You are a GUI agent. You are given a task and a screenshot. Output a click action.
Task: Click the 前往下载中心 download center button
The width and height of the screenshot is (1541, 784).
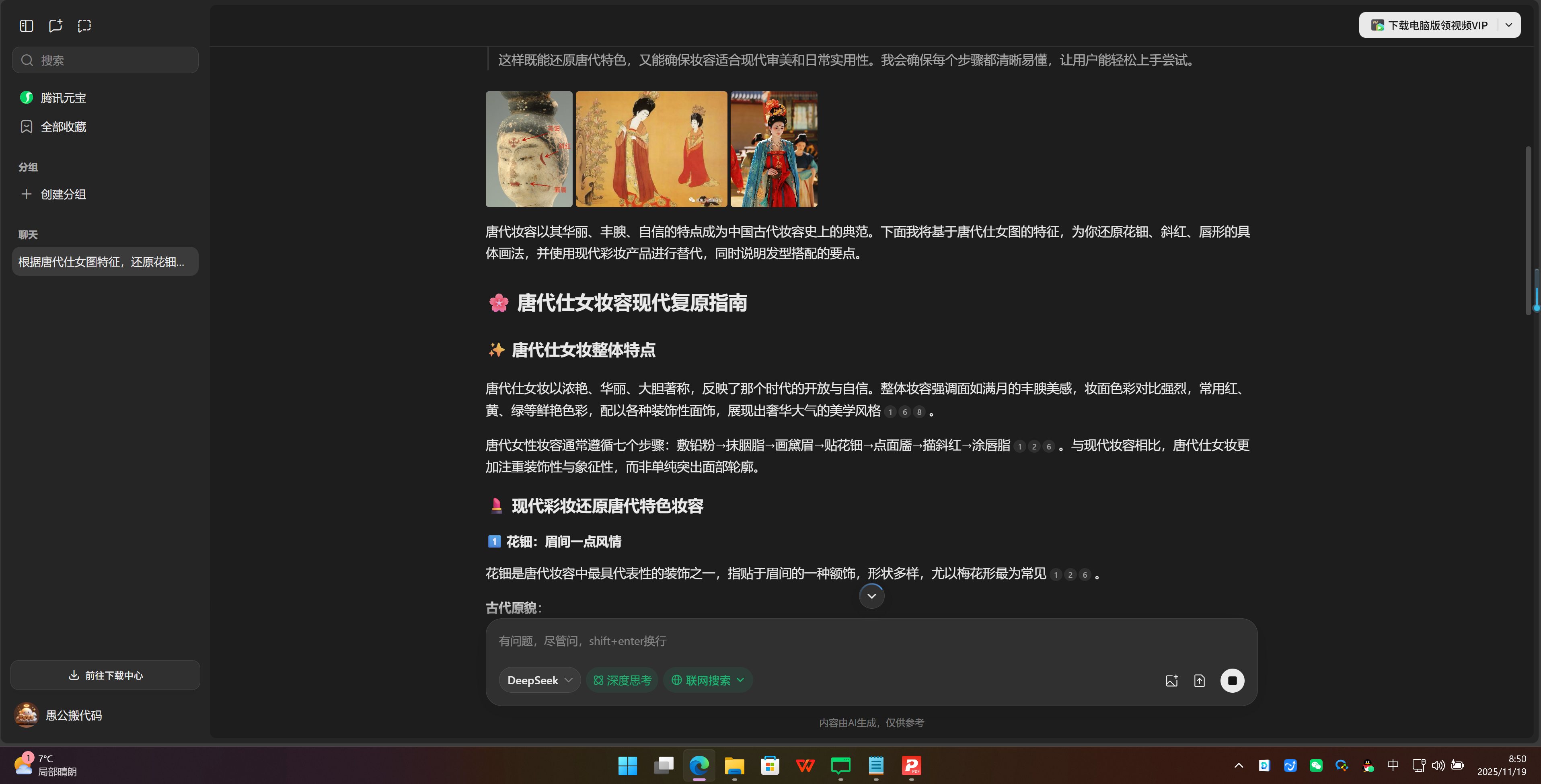tap(105, 675)
